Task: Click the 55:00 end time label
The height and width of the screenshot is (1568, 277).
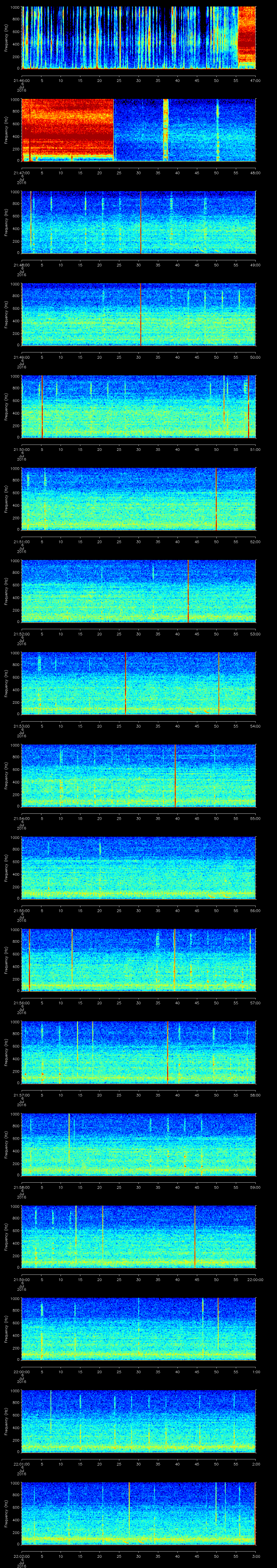Action: tap(255, 819)
